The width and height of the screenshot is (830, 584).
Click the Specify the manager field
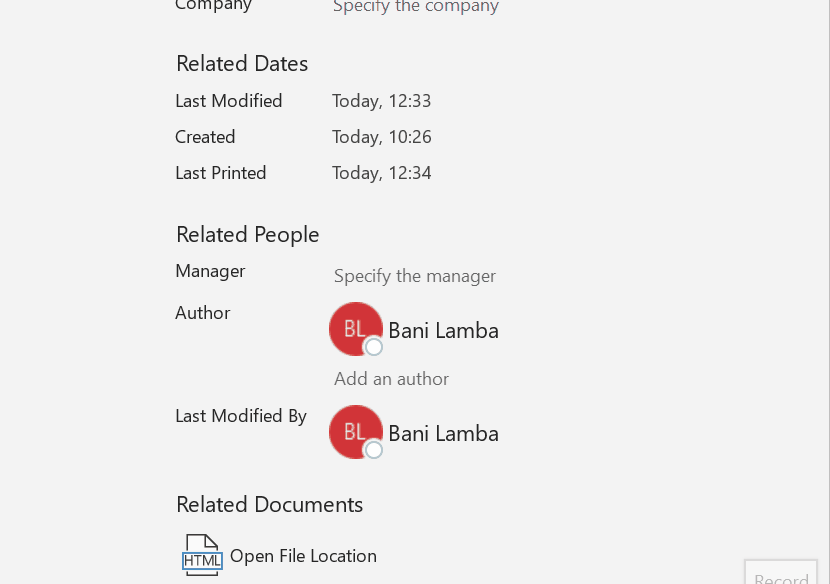tap(414, 276)
